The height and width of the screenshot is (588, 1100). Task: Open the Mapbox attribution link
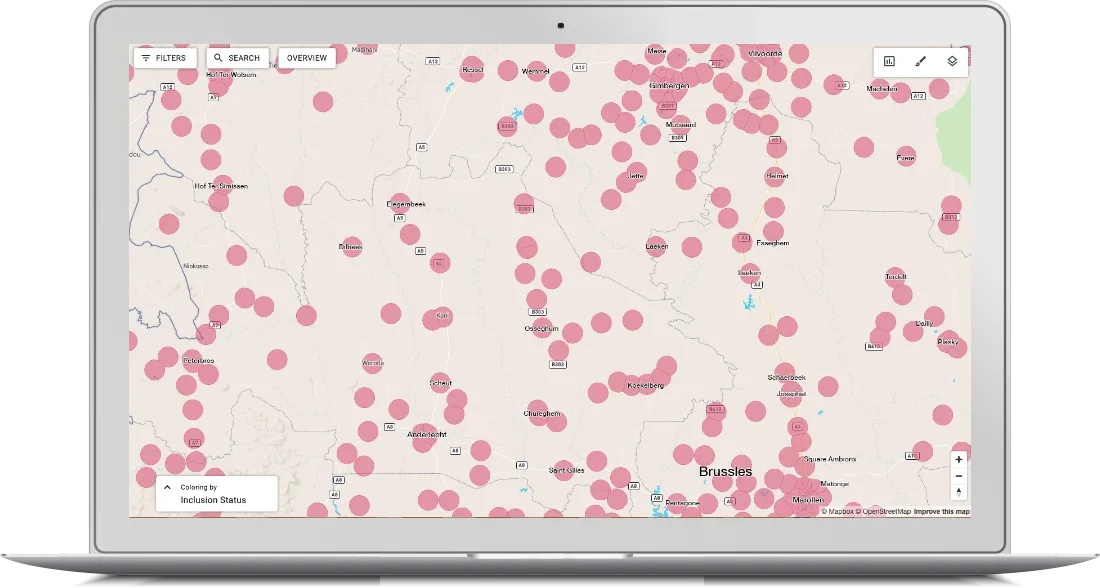point(840,512)
